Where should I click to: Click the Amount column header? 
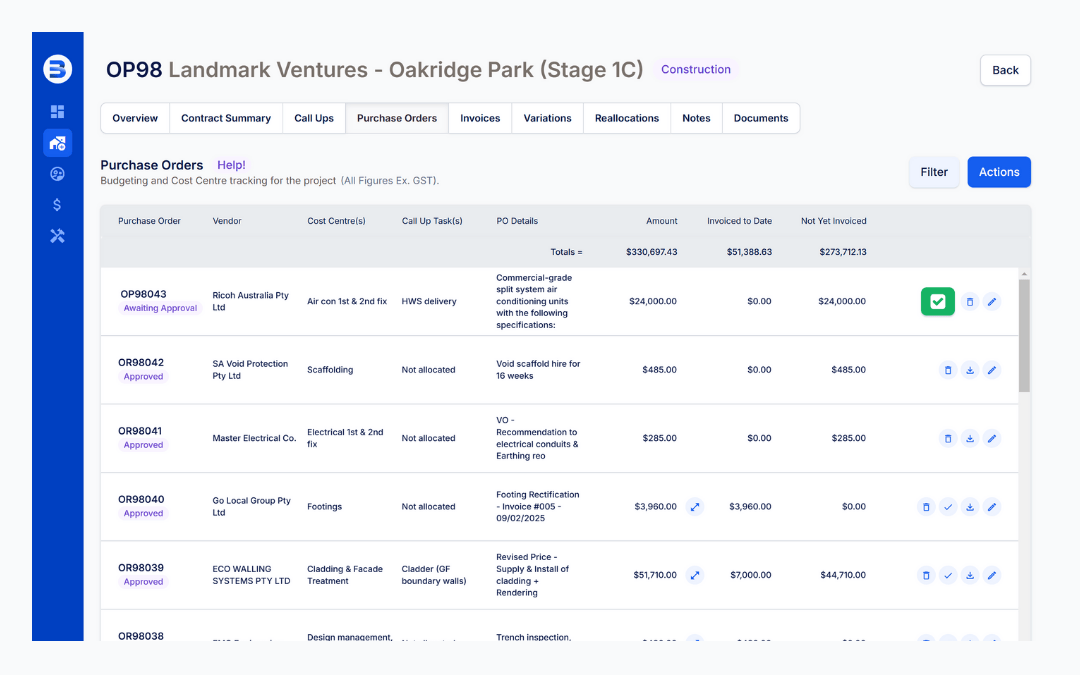[661, 221]
